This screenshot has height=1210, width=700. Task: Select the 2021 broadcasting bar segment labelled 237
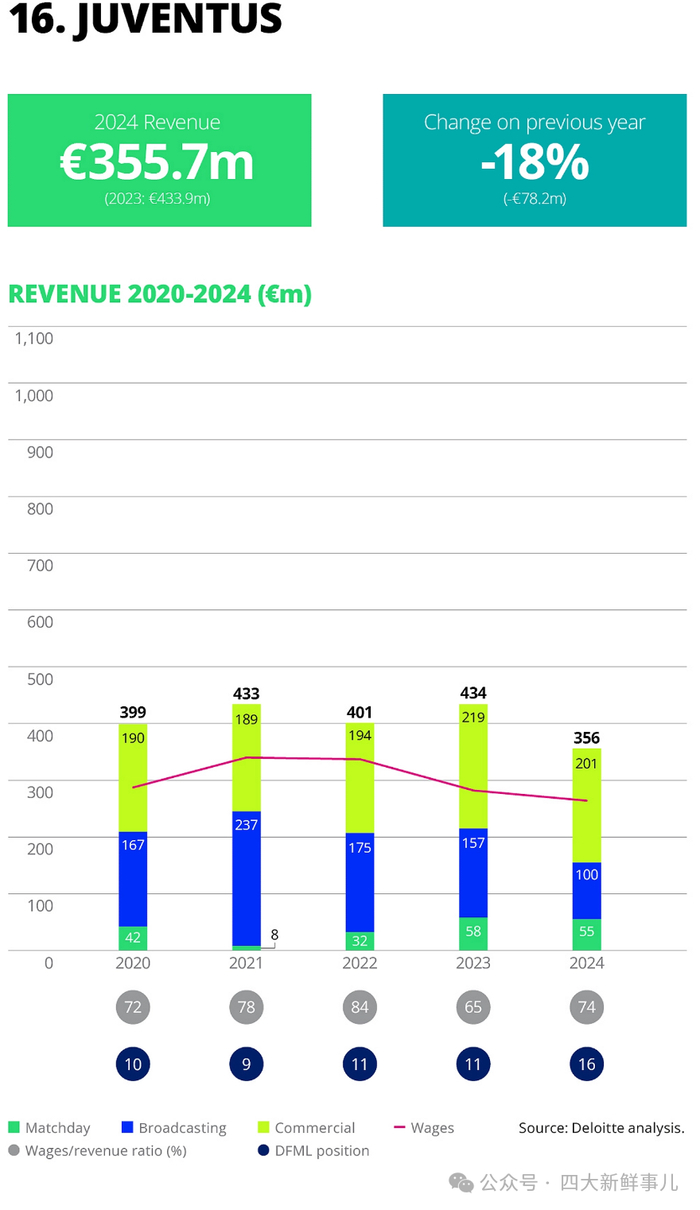[x=246, y=878]
